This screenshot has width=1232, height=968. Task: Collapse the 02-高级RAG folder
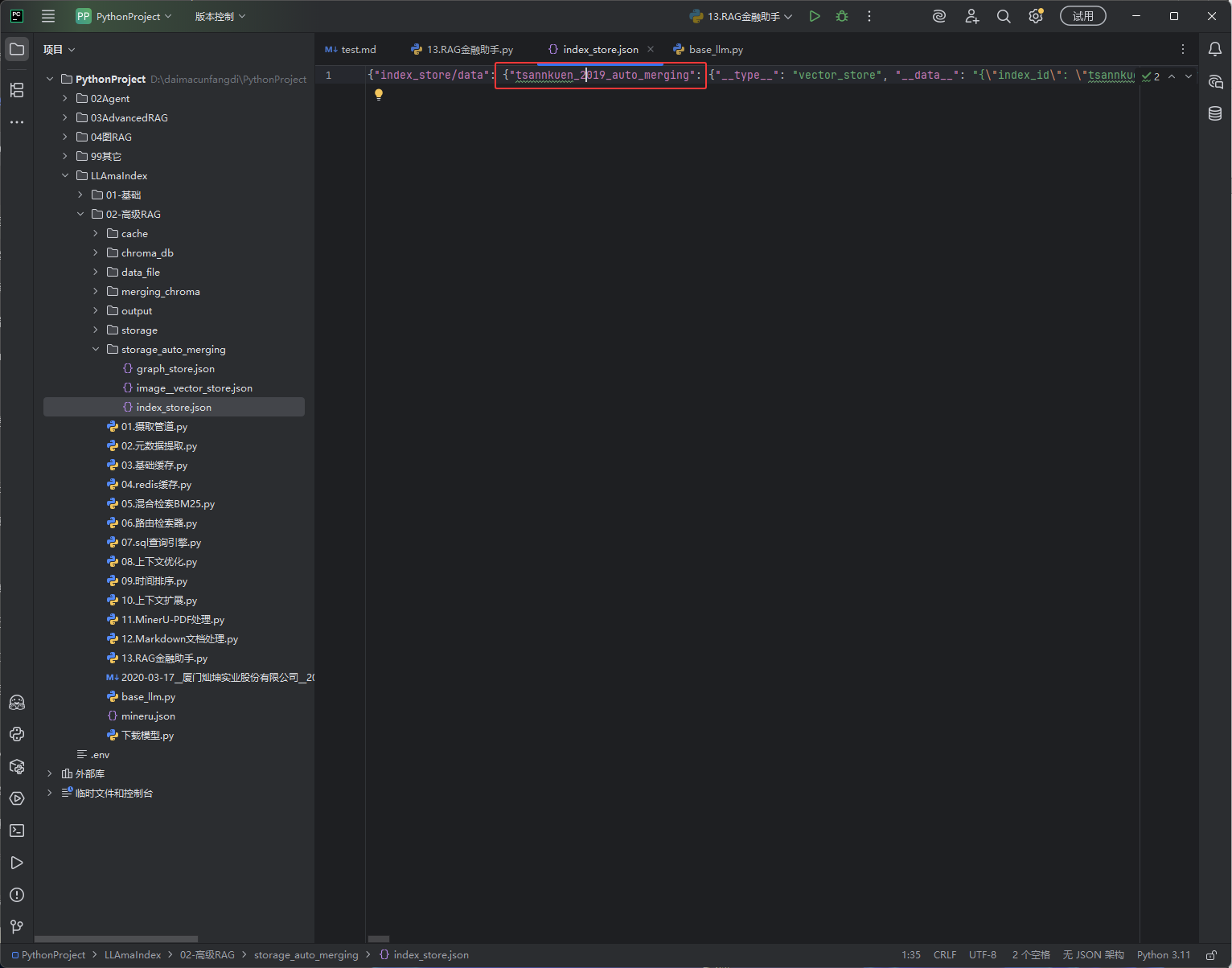click(x=80, y=214)
